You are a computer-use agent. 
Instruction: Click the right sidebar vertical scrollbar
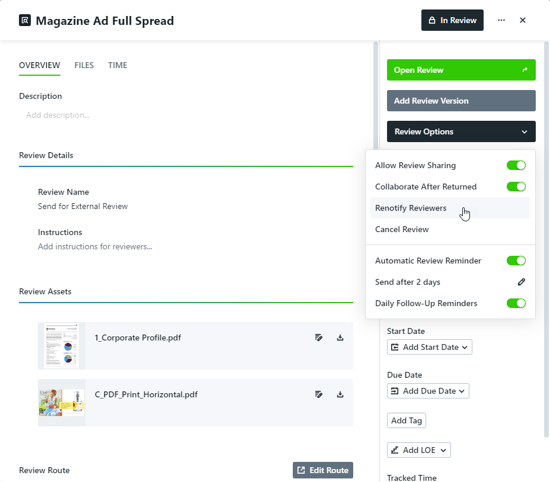546,239
